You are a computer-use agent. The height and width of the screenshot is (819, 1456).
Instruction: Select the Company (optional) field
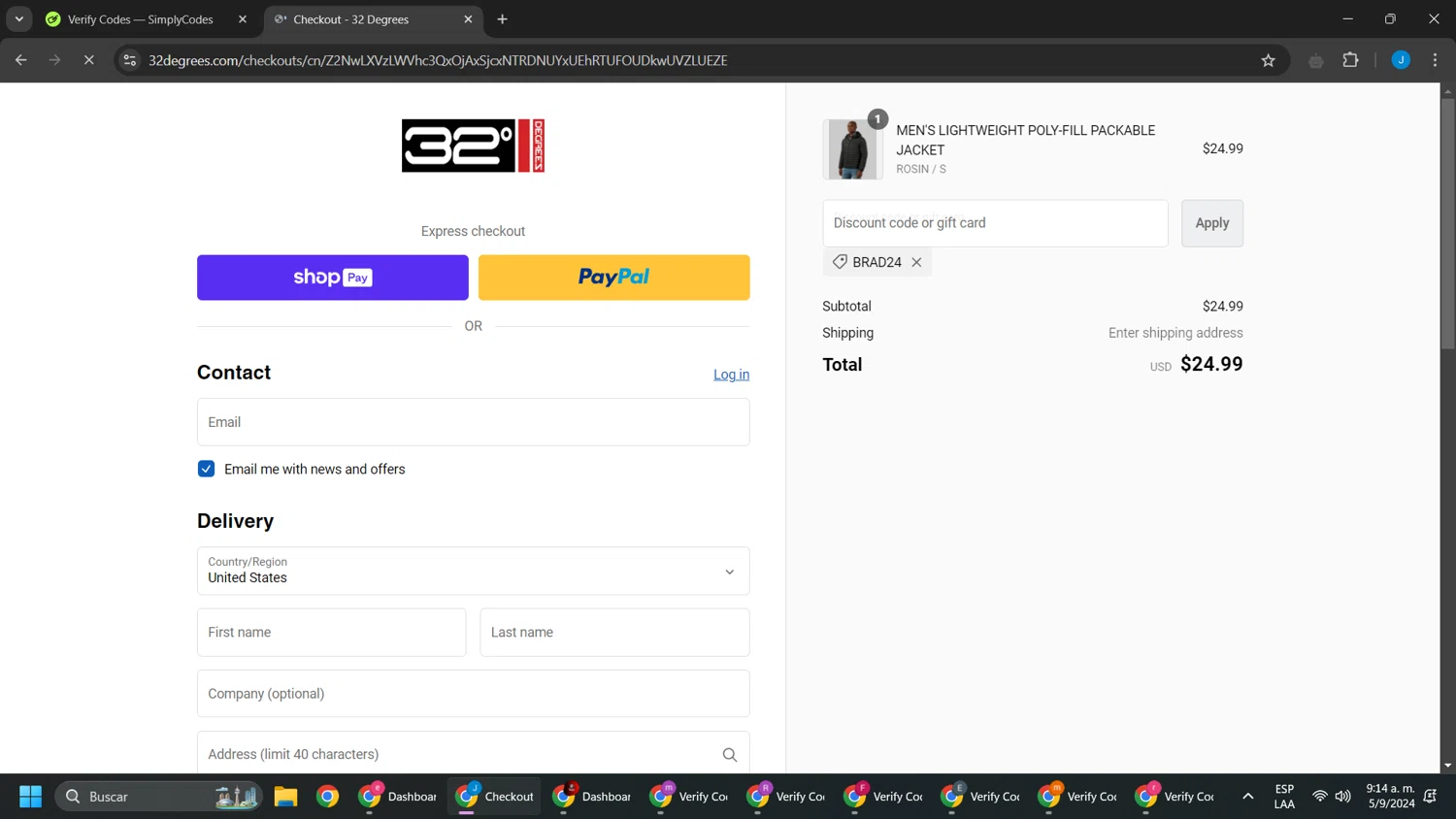[473, 694]
